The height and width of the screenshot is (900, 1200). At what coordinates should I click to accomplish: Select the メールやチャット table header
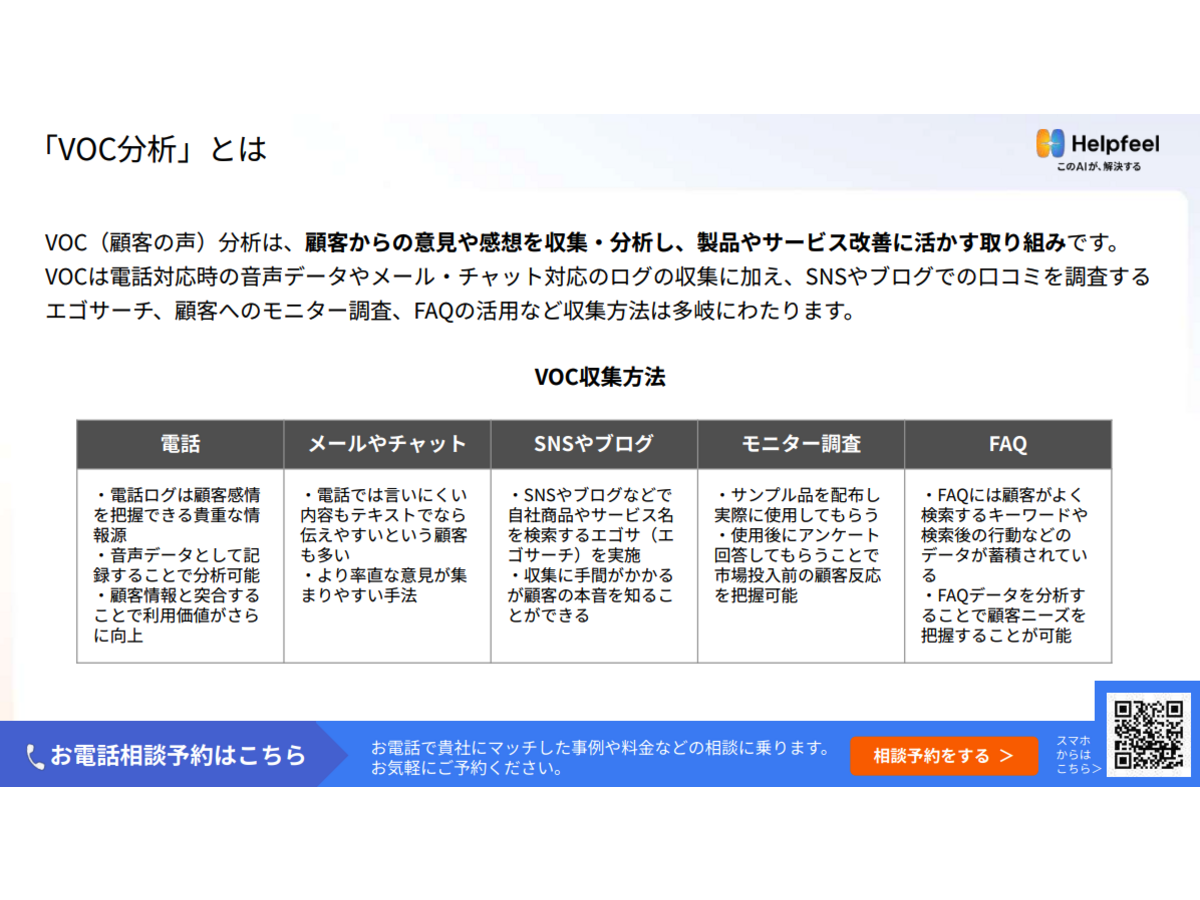387,444
